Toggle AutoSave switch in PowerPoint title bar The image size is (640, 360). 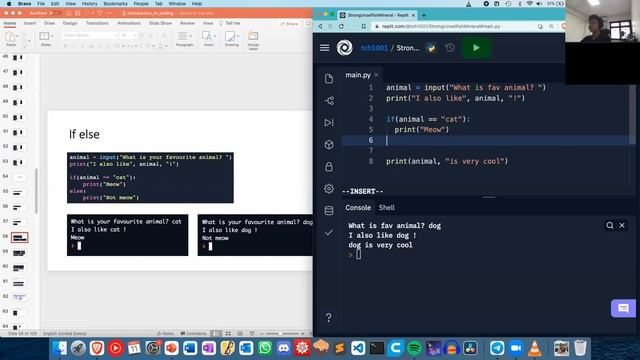[56, 13]
